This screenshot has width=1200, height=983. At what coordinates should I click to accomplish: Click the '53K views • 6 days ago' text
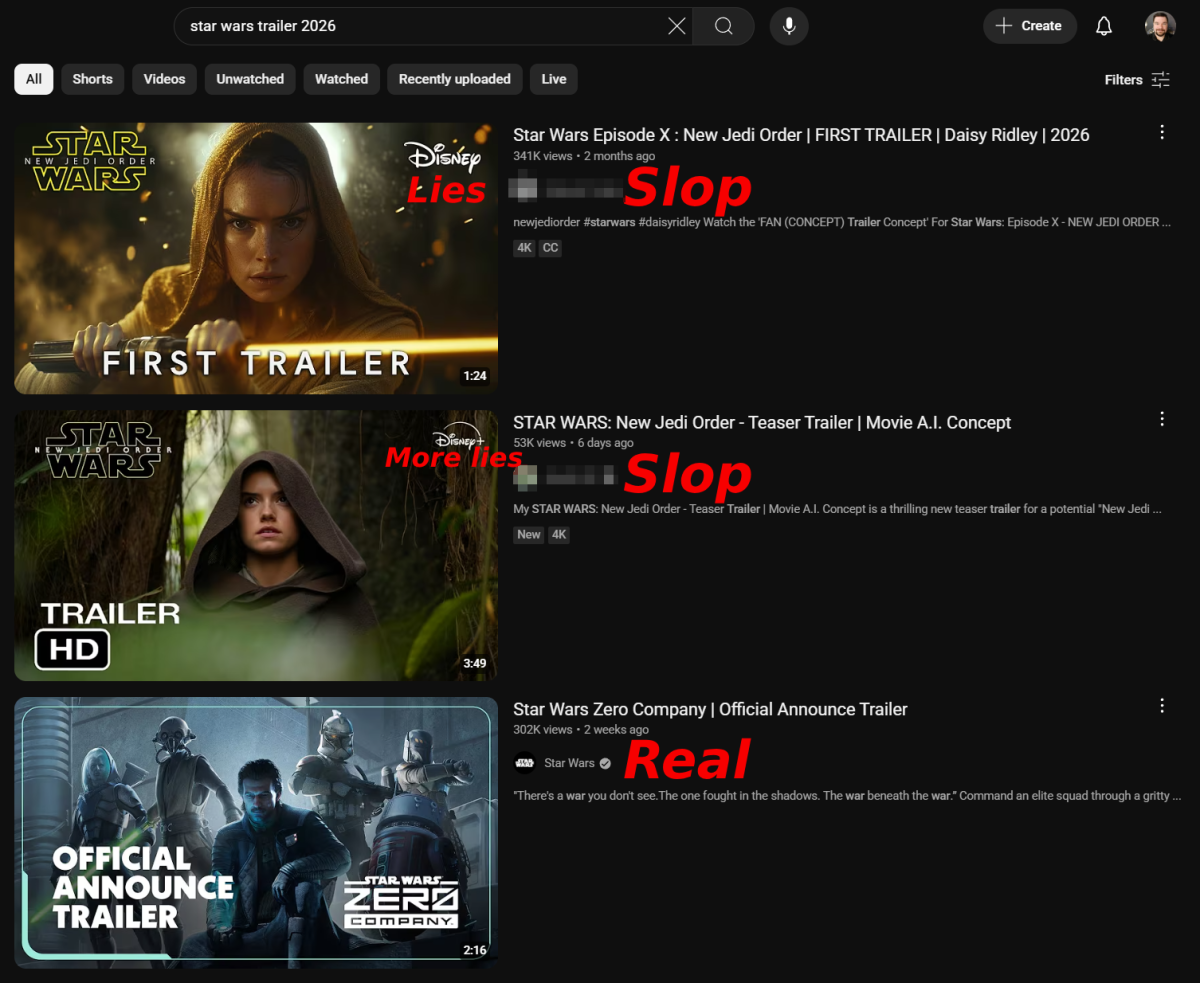573,443
